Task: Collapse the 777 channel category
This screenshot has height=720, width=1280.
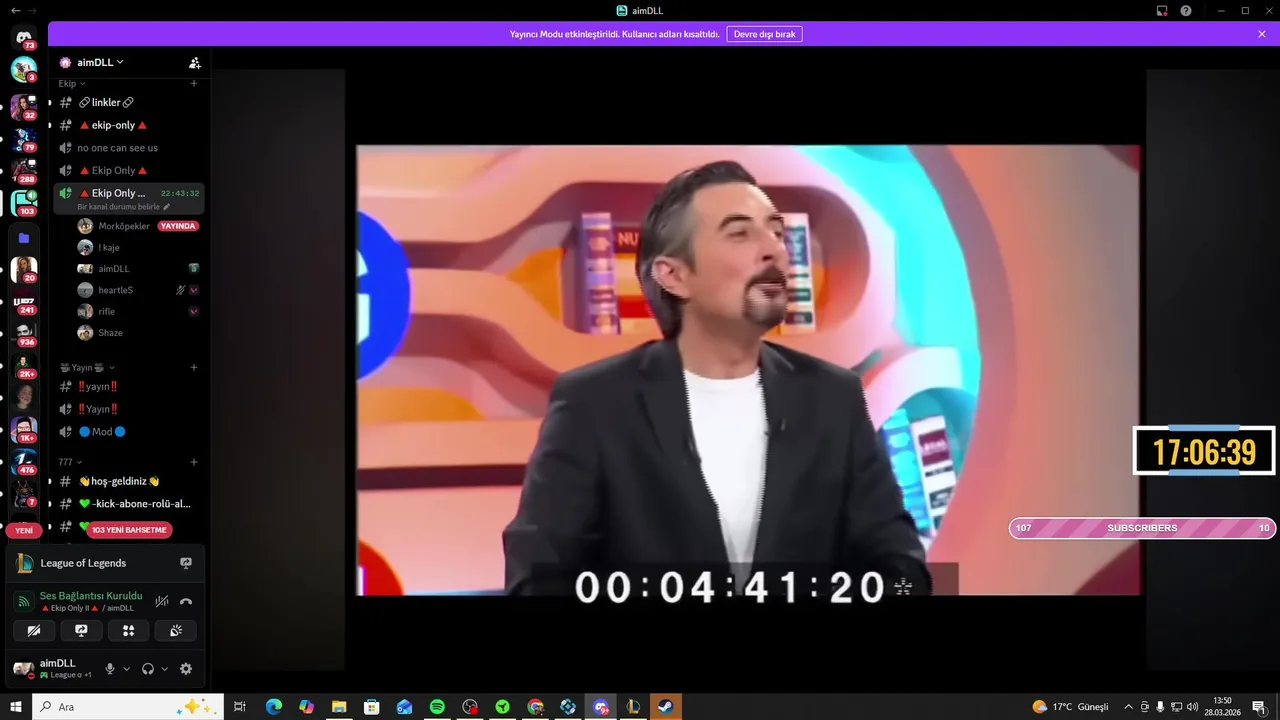Action: [71, 462]
